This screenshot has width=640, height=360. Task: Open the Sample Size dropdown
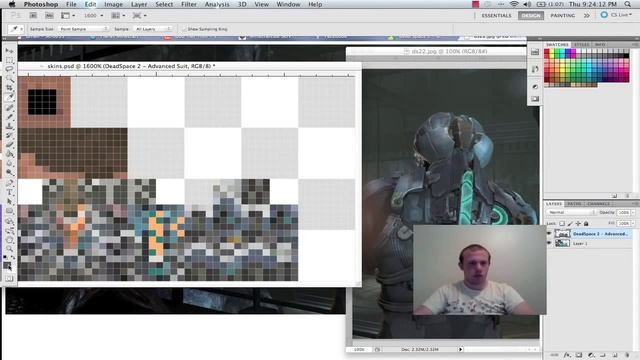coord(83,29)
